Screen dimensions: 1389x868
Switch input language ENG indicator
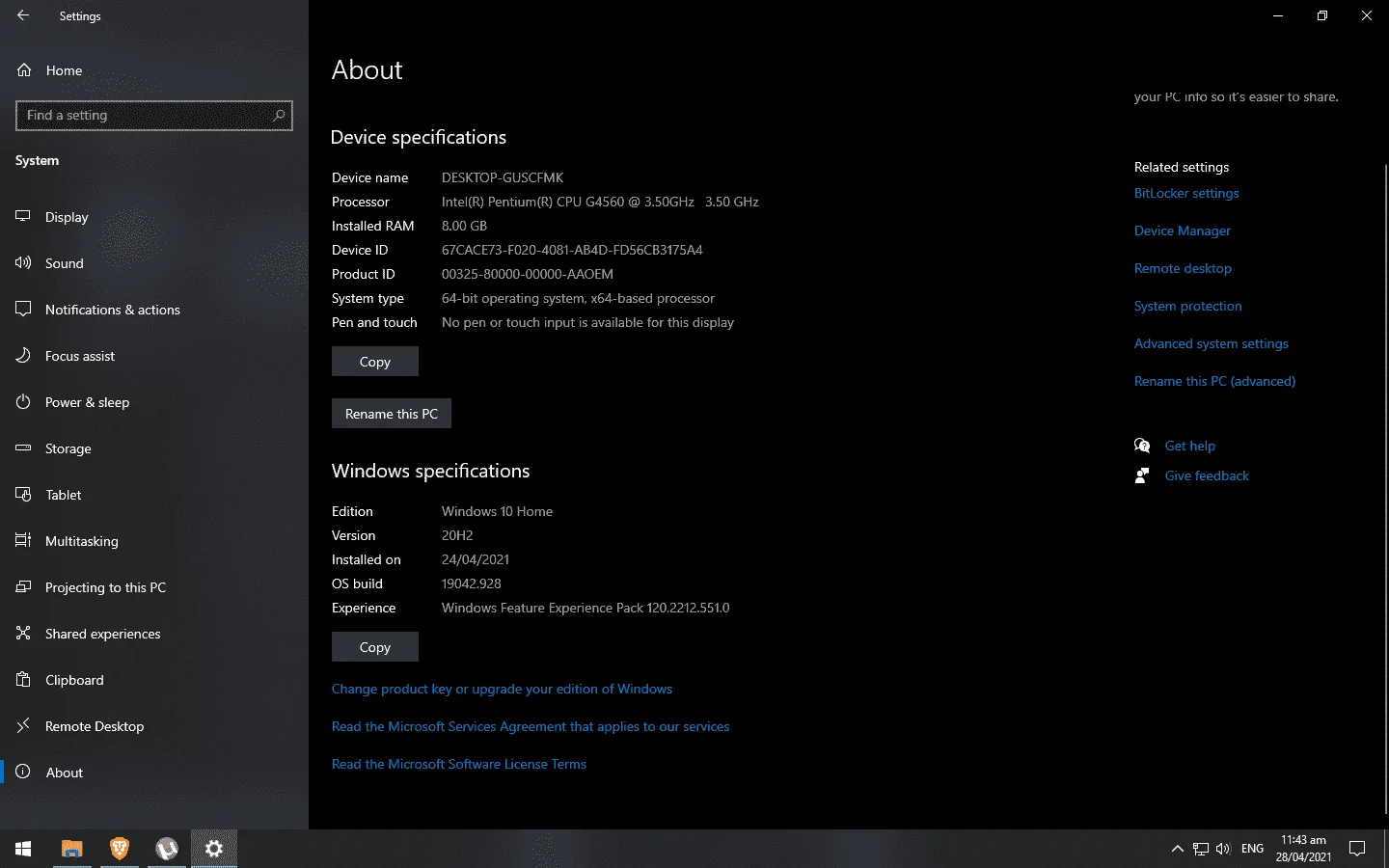pos(1252,849)
